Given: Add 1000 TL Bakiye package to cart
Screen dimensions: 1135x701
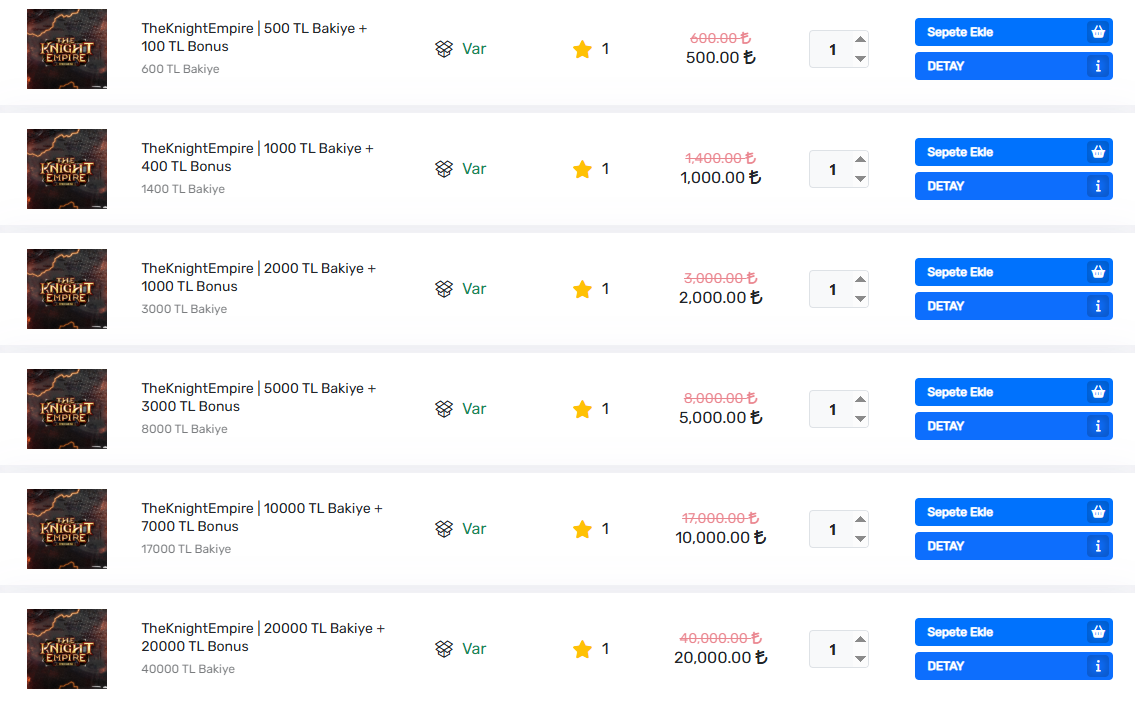Looking at the screenshot, I should click(x=1013, y=152).
